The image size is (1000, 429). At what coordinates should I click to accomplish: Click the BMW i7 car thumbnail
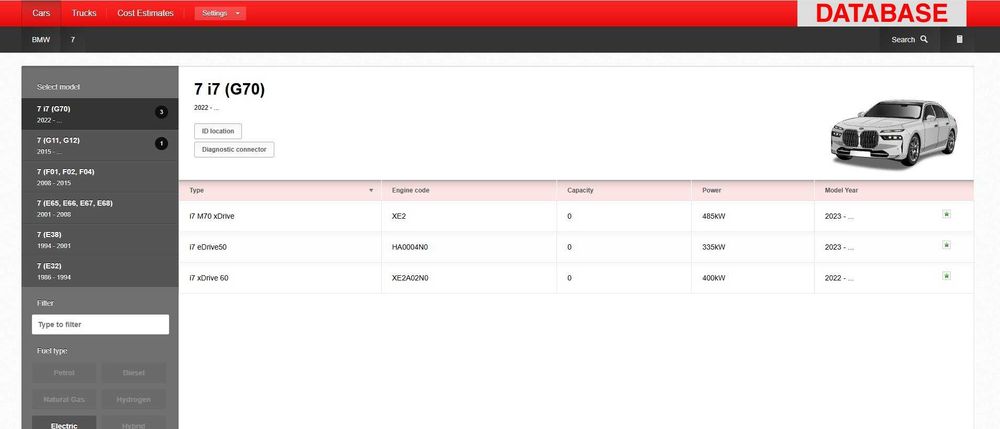pyautogui.click(x=893, y=133)
